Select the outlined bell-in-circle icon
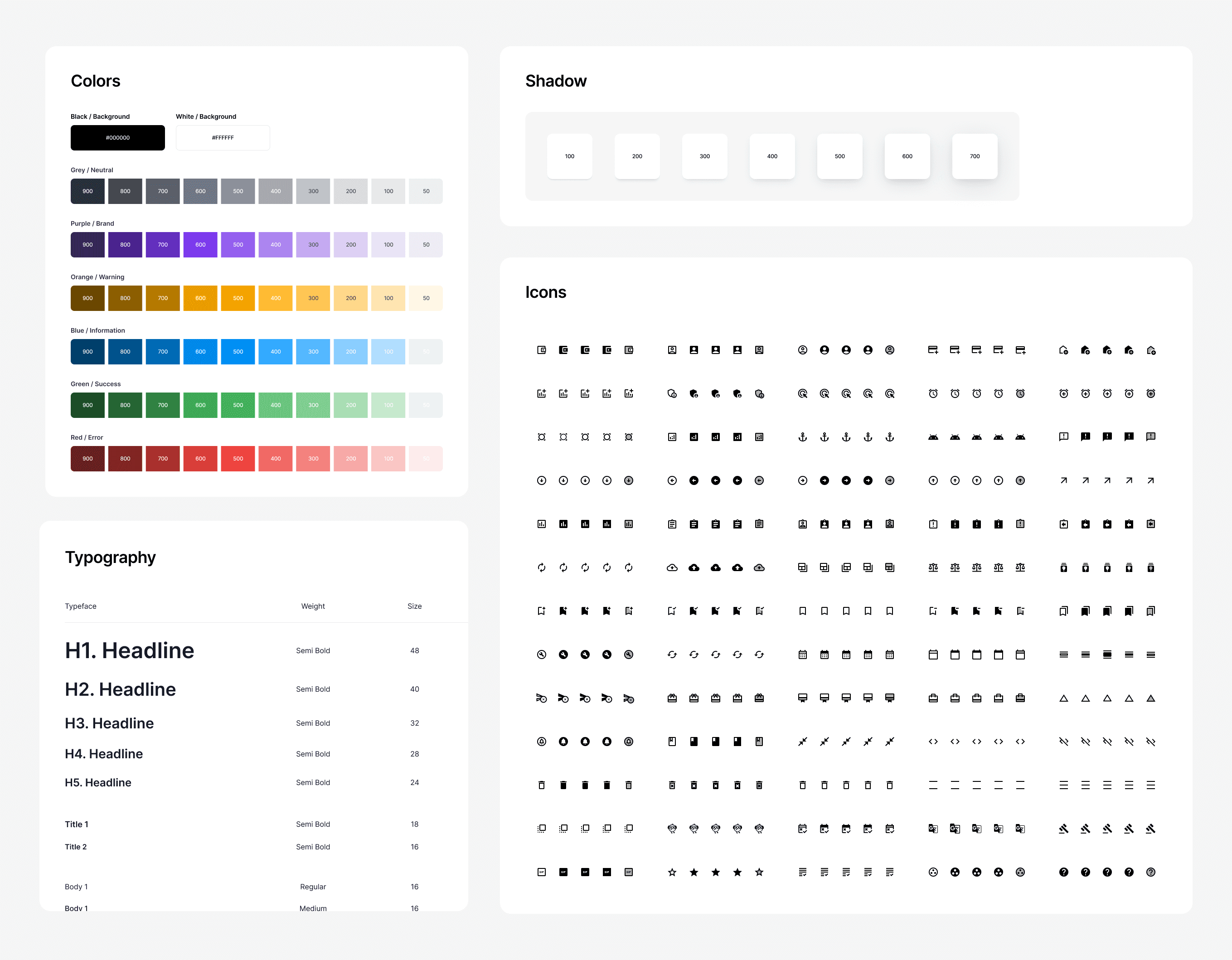The width and height of the screenshot is (1232, 960). point(541,741)
